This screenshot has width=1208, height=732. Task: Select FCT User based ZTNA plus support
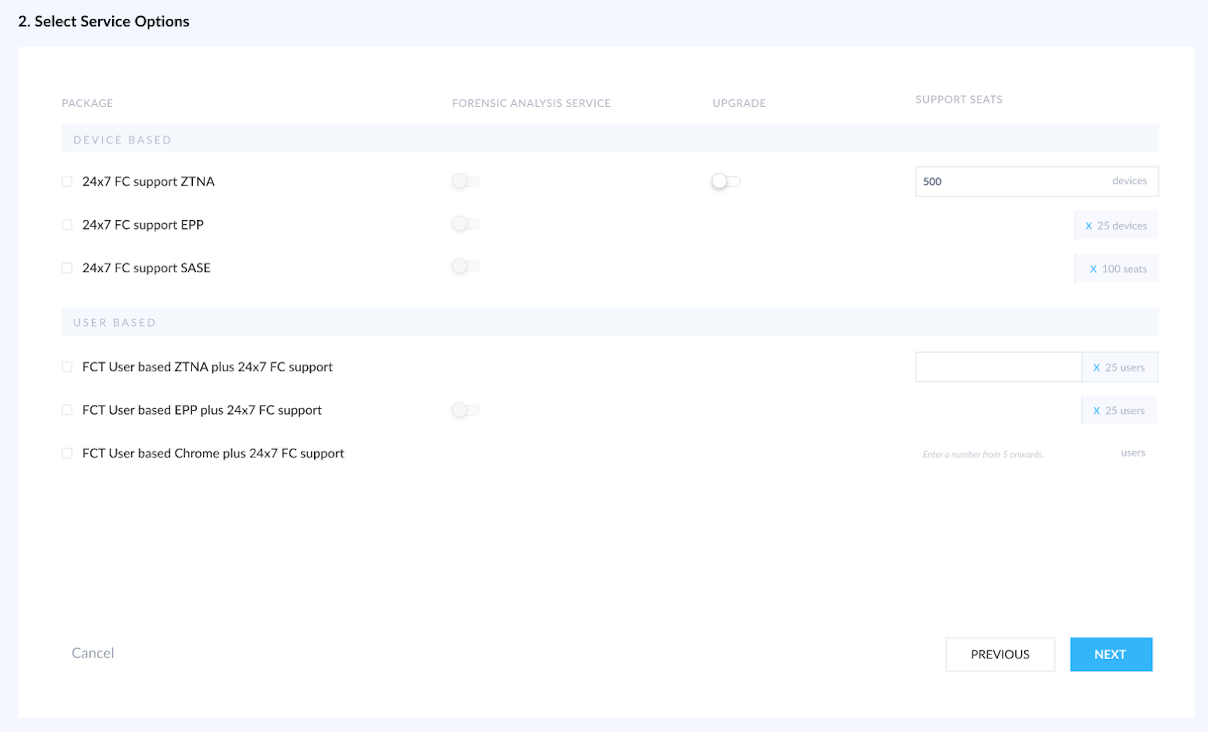coord(66,367)
